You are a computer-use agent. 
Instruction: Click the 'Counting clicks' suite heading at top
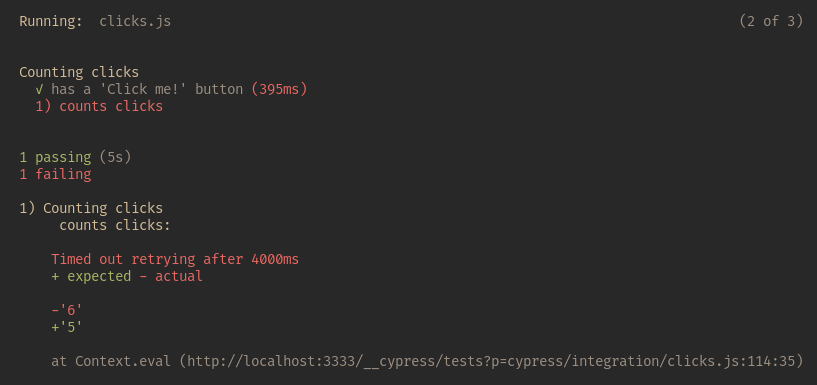coord(79,72)
